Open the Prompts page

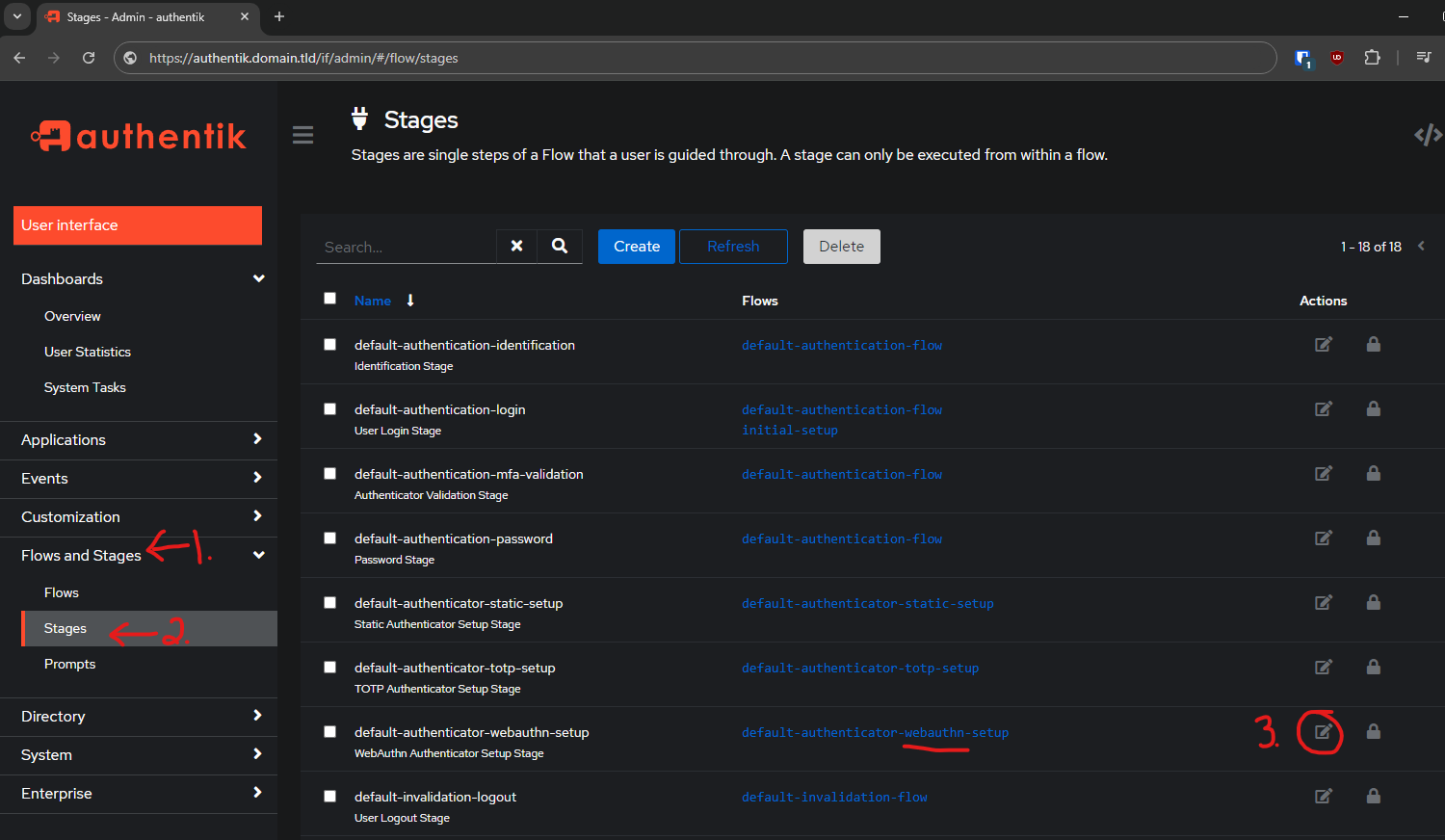pos(69,664)
